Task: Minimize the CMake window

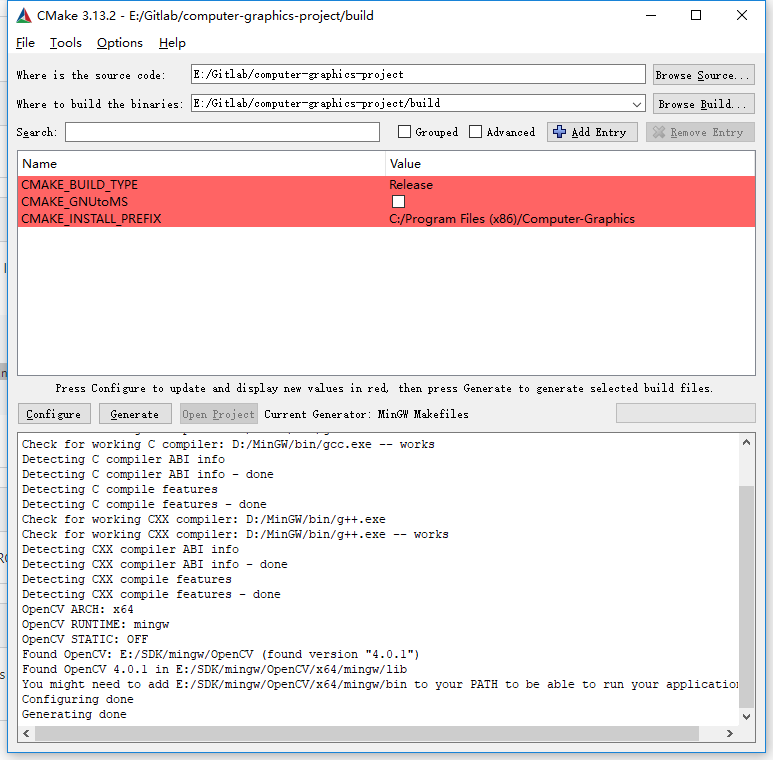Action: (651, 15)
